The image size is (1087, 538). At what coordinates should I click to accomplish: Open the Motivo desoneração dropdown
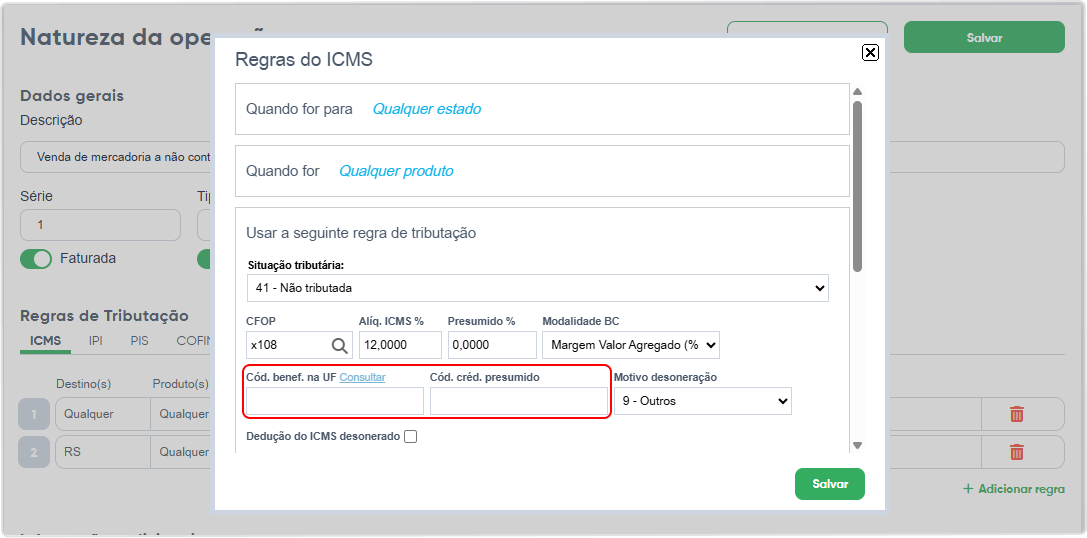(x=703, y=401)
